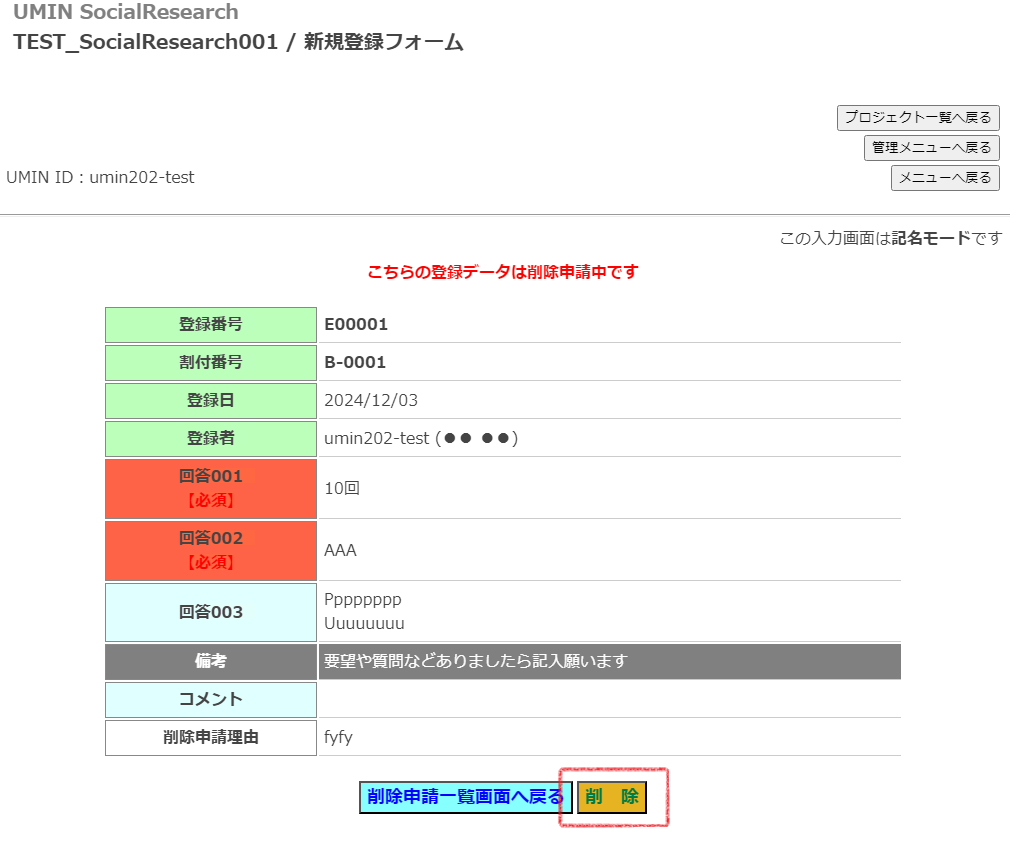This screenshot has height=842, width=1010.
Task: Click the E00001 registration number value
Action: [x=356, y=325]
